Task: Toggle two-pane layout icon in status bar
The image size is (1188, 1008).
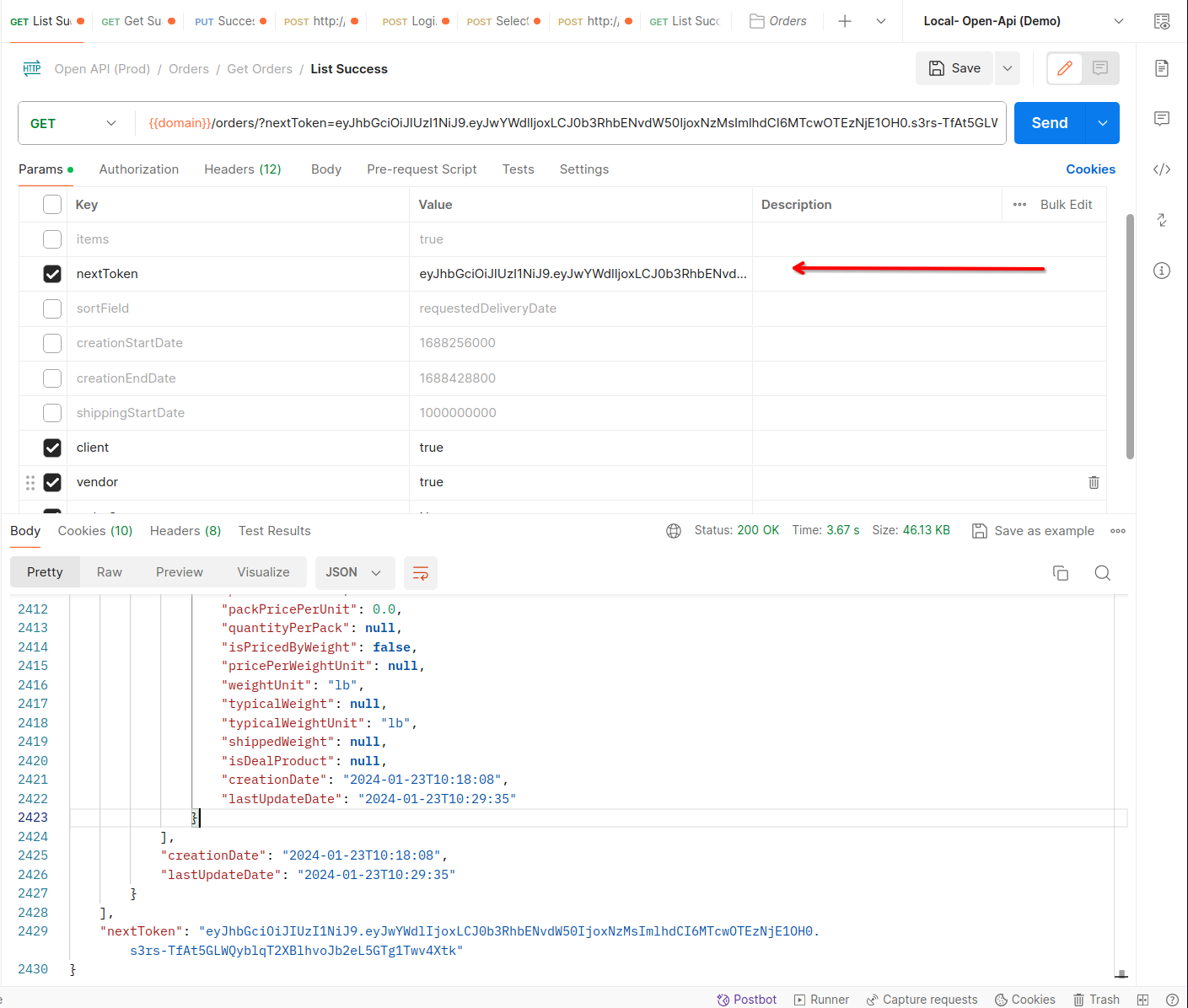Action: (1143, 1000)
